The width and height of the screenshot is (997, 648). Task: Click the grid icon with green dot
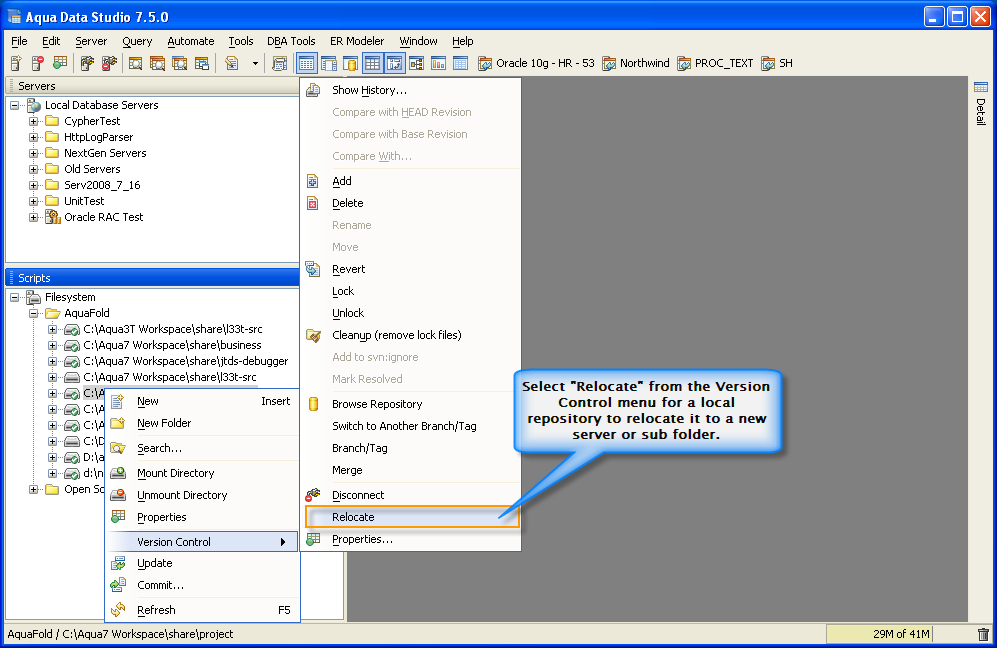pyautogui.click(x=60, y=63)
